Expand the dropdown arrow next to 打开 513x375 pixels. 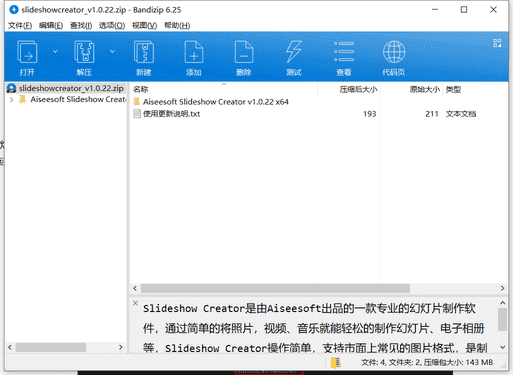55,51
